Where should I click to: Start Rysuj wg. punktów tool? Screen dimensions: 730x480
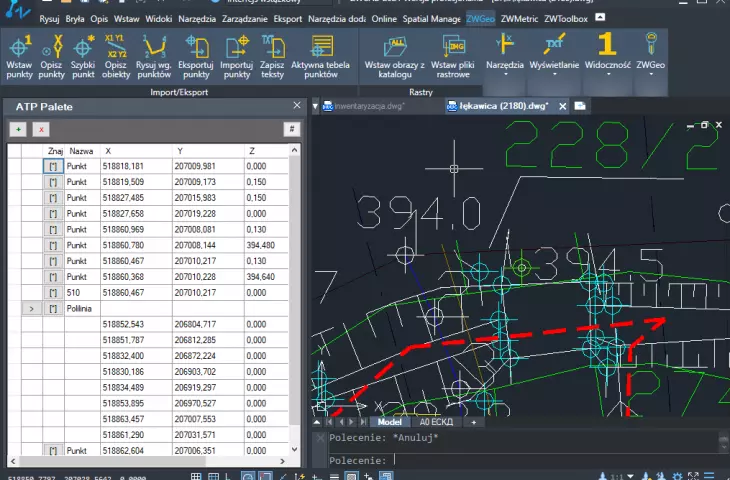pyautogui.click(x=154, y=56)
